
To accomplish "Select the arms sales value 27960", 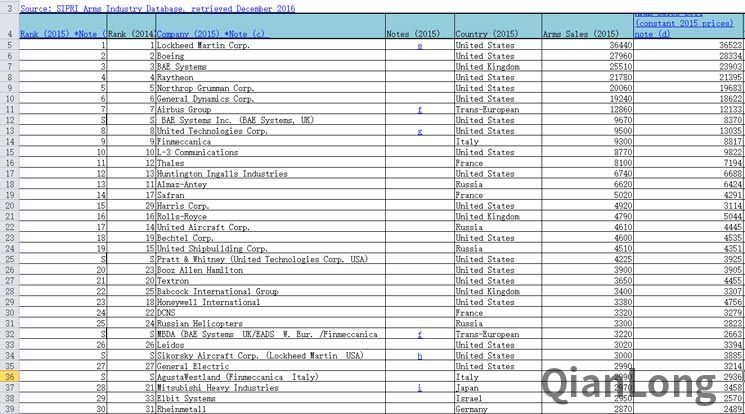I will click(x=588, y=56).
